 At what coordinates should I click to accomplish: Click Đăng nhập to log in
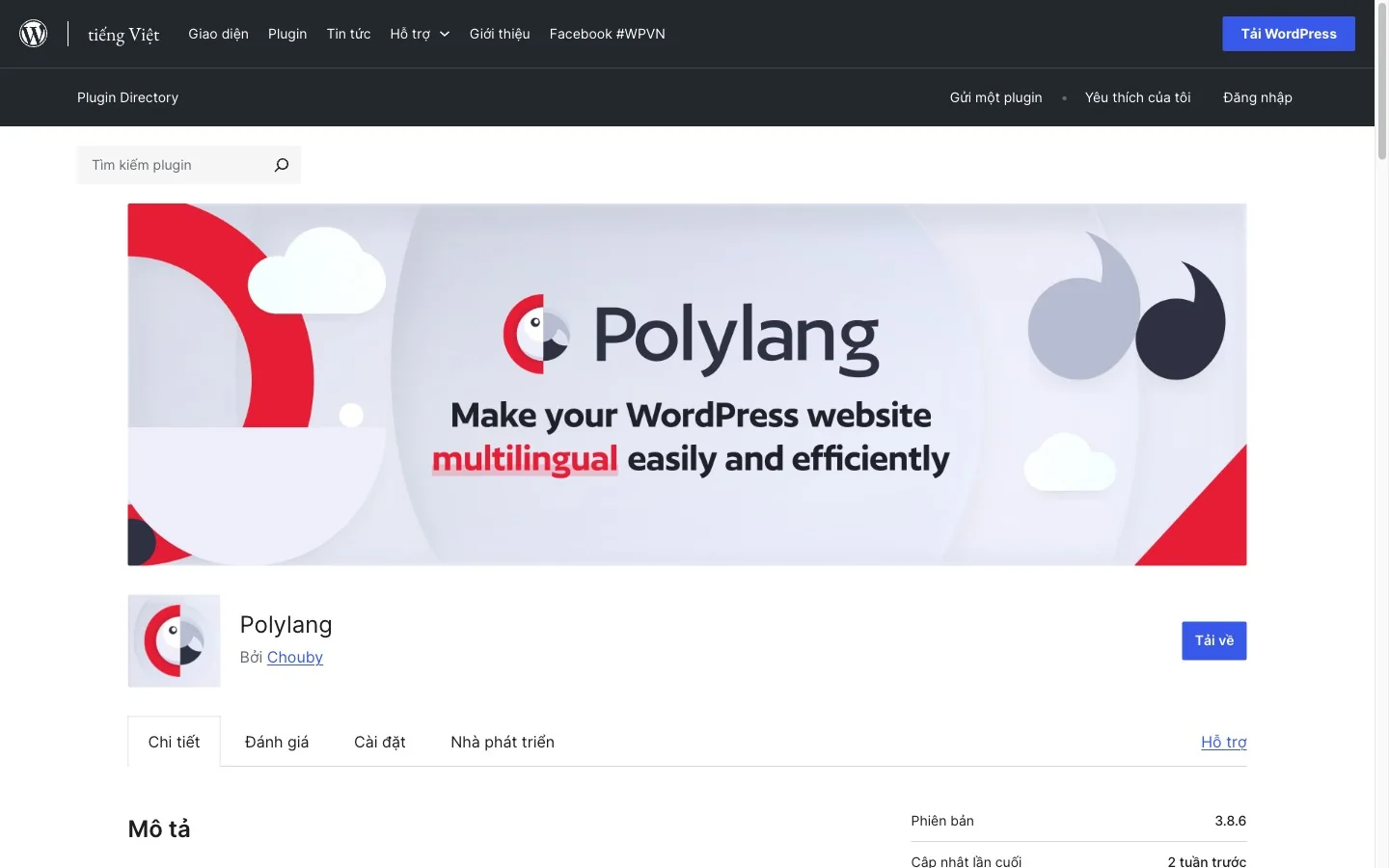point(1258,97)
